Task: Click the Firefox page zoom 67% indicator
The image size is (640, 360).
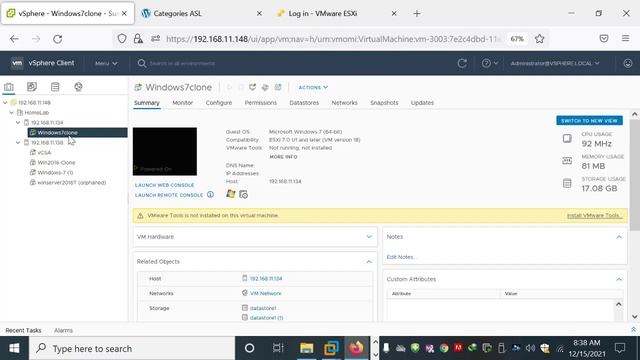Action: [517, 39]
